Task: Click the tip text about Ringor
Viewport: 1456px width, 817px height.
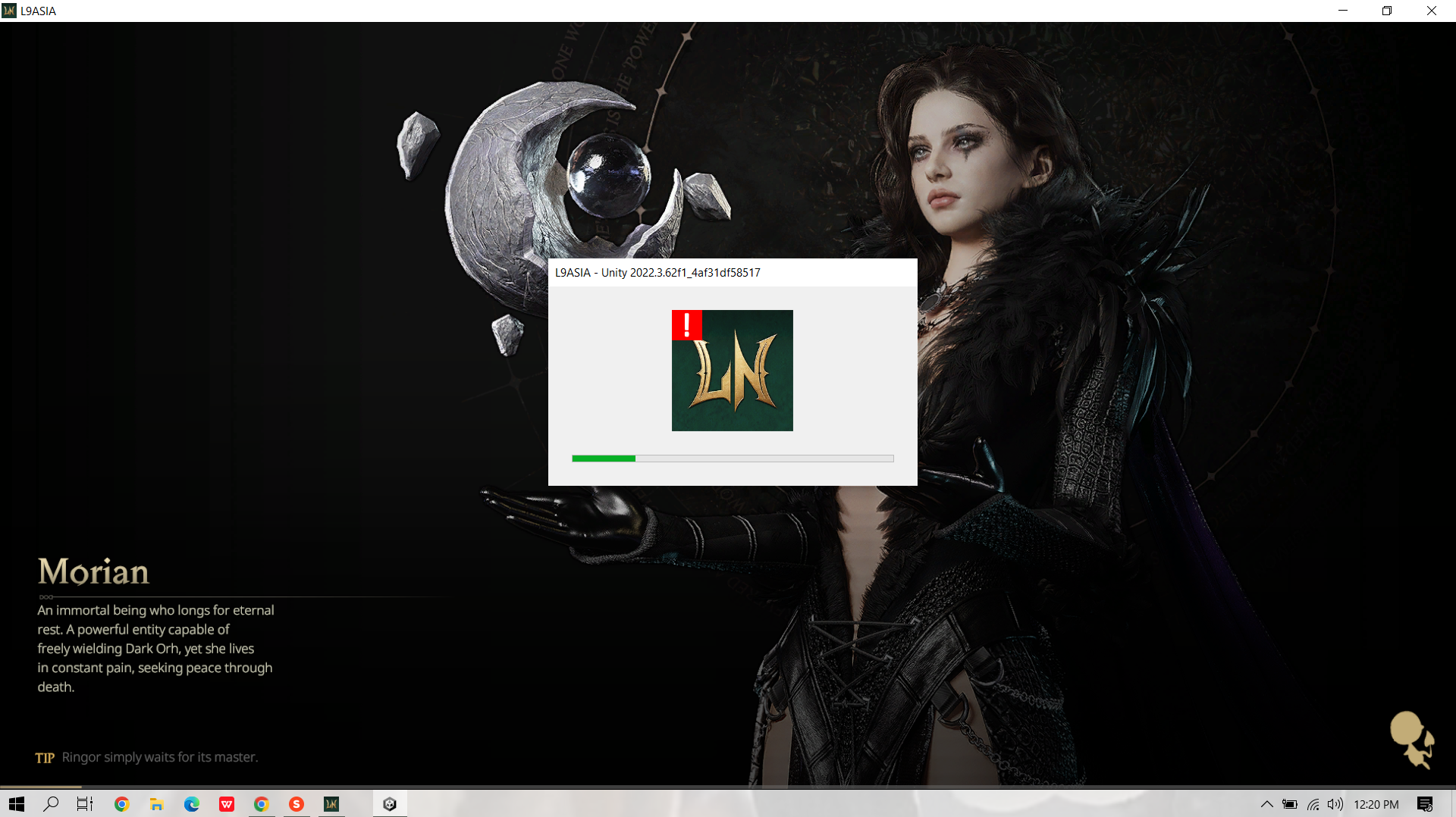Action: [160, 757]
